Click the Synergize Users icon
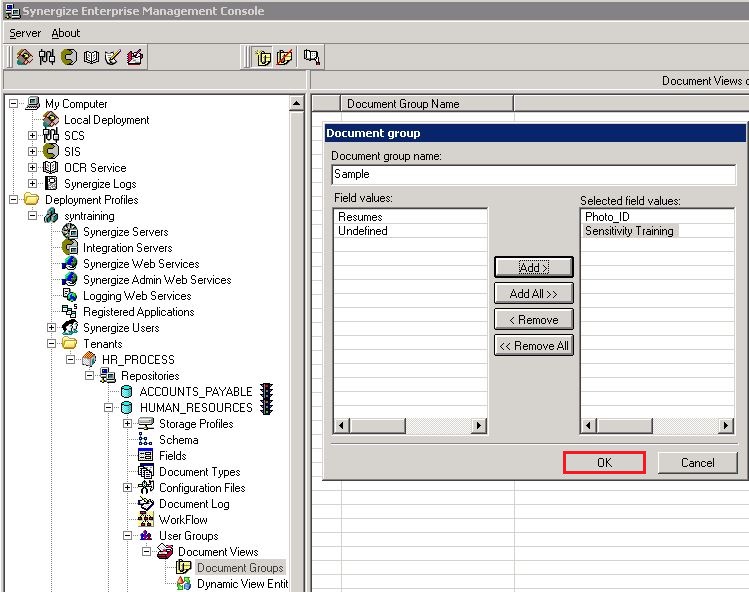This screenshot has width=749, height=592. (70, 327)
